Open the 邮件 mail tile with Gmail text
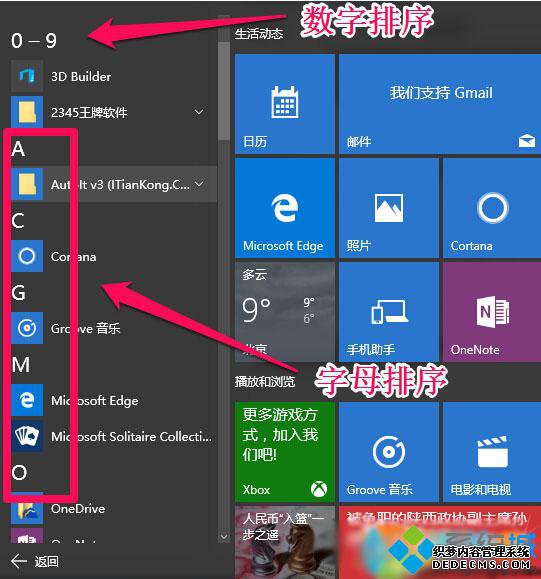The height and width of the screenshot is (579, 541). (x=440, y=104)
